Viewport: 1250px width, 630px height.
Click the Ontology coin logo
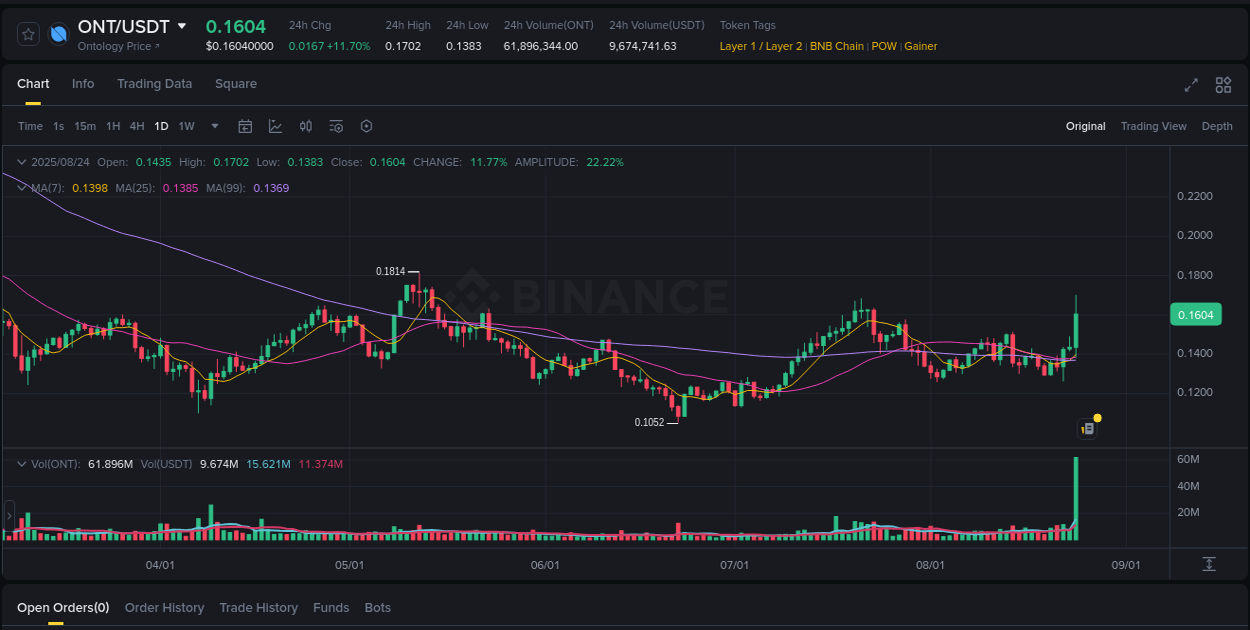pos(58,33)
